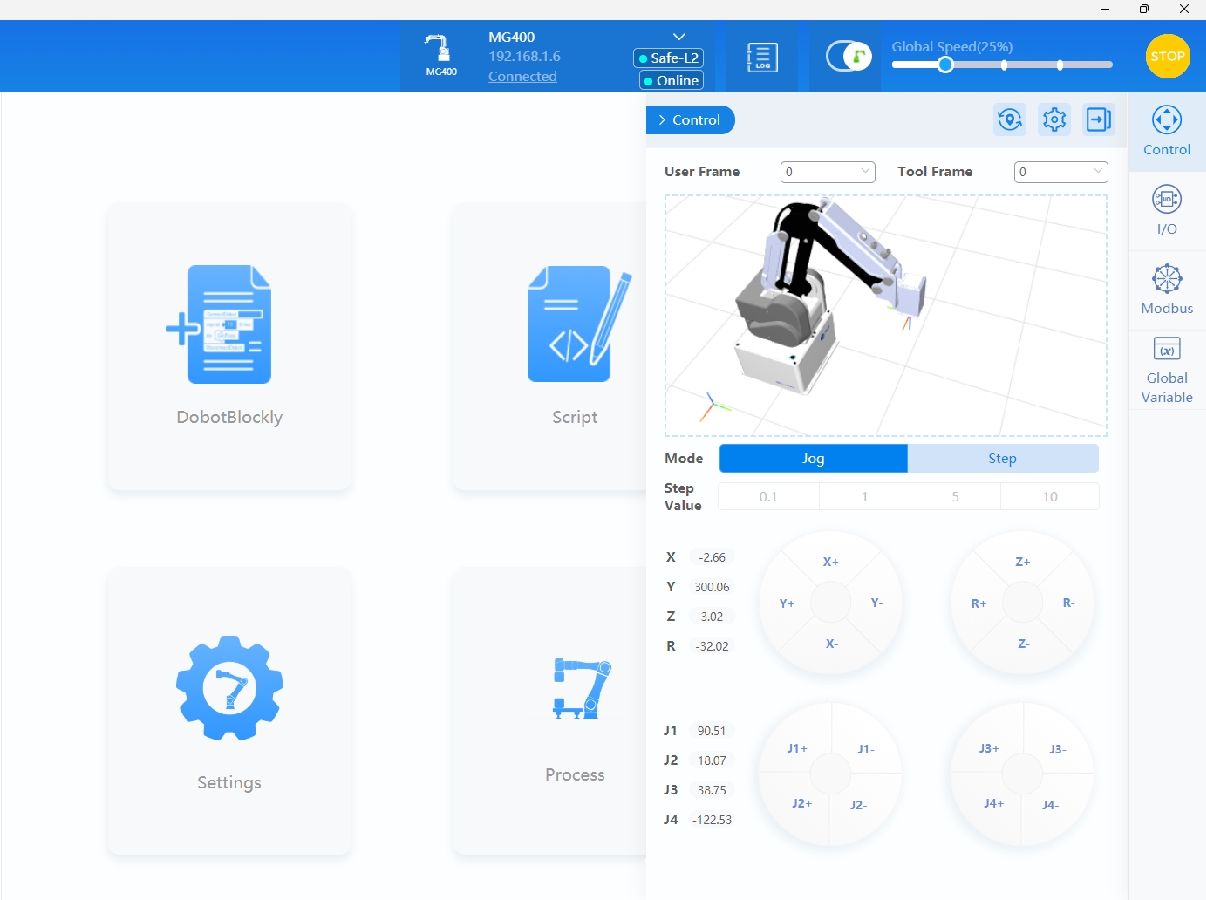The height and width of the screenshot is (900, 1206).
Task: Jog the Z+ direction button
Action: (x=1022, y=561)
